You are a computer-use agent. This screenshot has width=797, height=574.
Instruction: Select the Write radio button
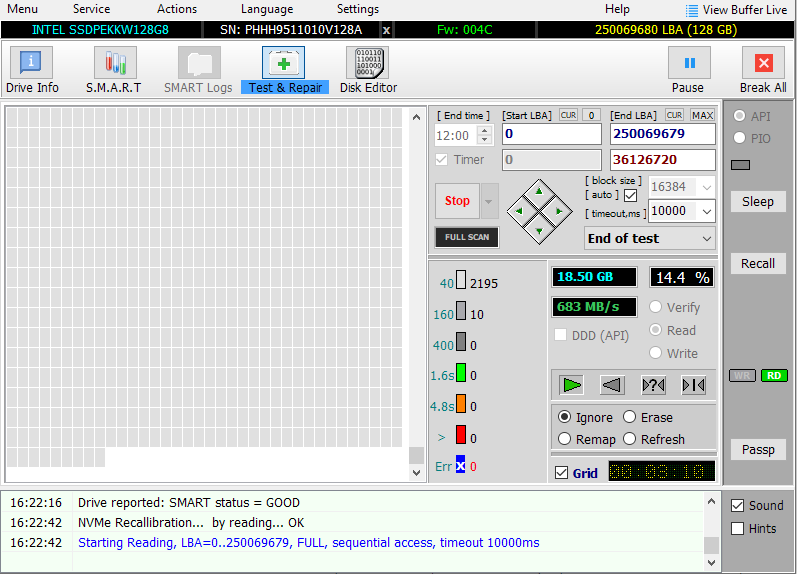[x=656, y=353]
